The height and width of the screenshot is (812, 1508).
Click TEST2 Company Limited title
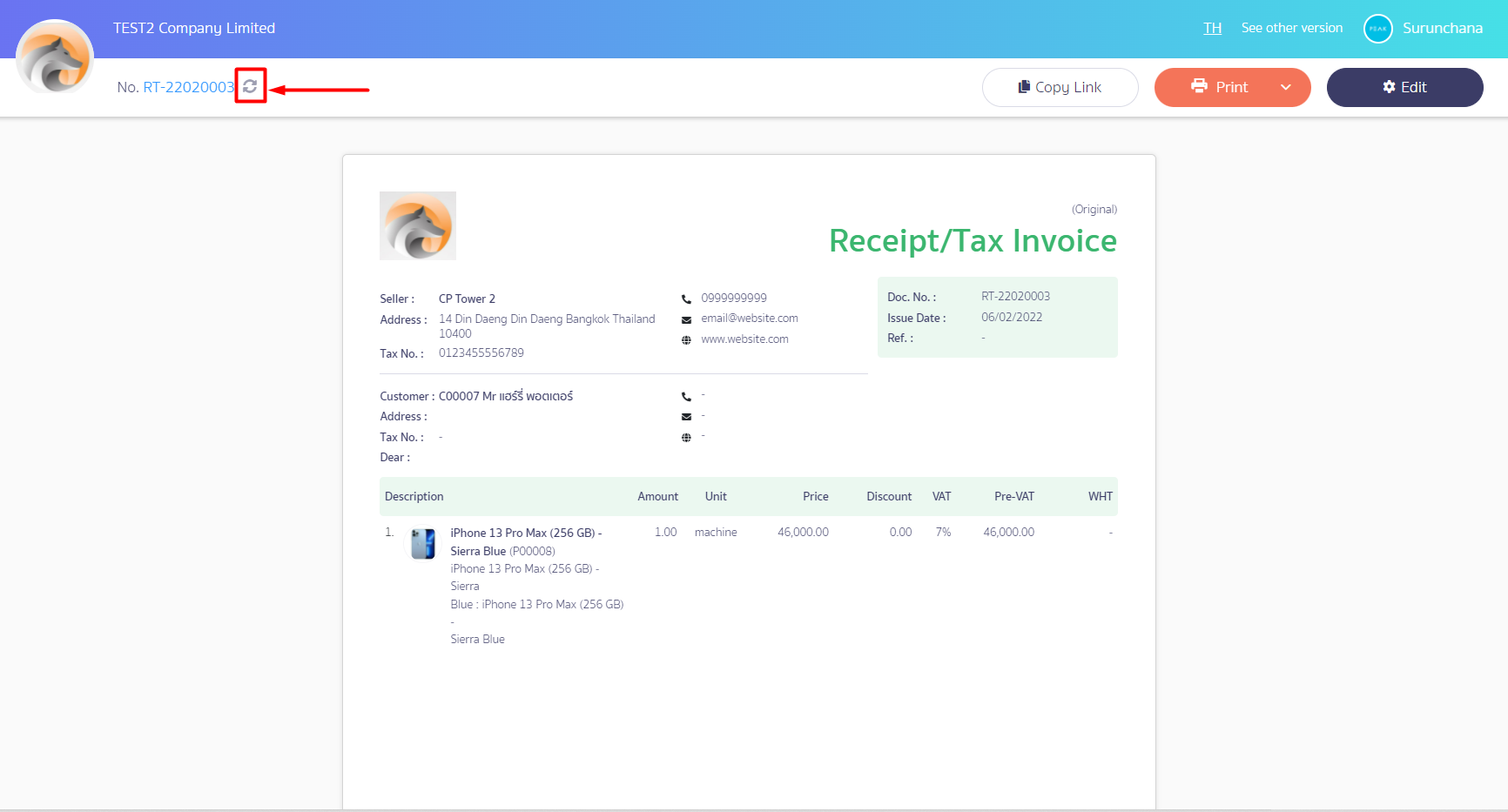(x=194, y=28)
